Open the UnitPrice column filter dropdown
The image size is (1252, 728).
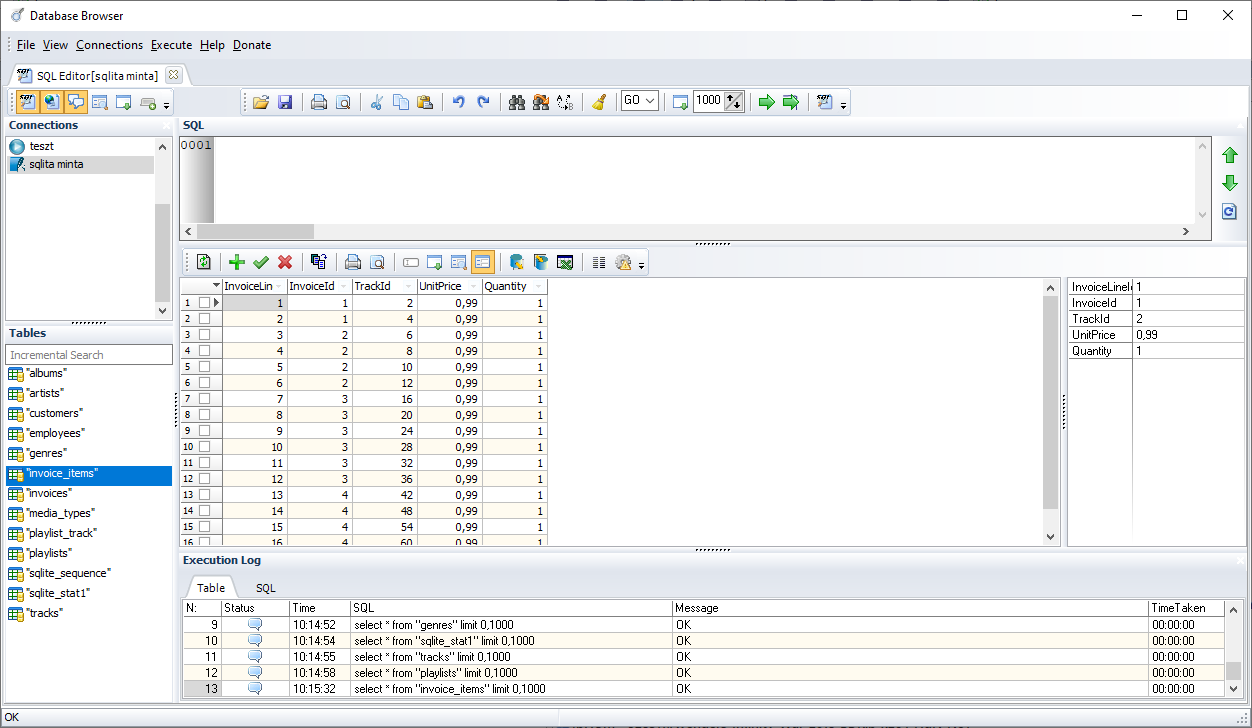[x=473, y=287]
